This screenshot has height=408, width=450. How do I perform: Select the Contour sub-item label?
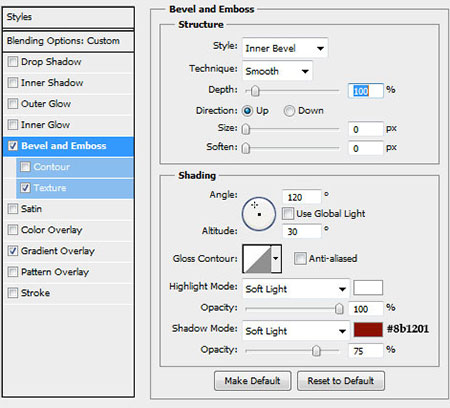tap(52, 167)
